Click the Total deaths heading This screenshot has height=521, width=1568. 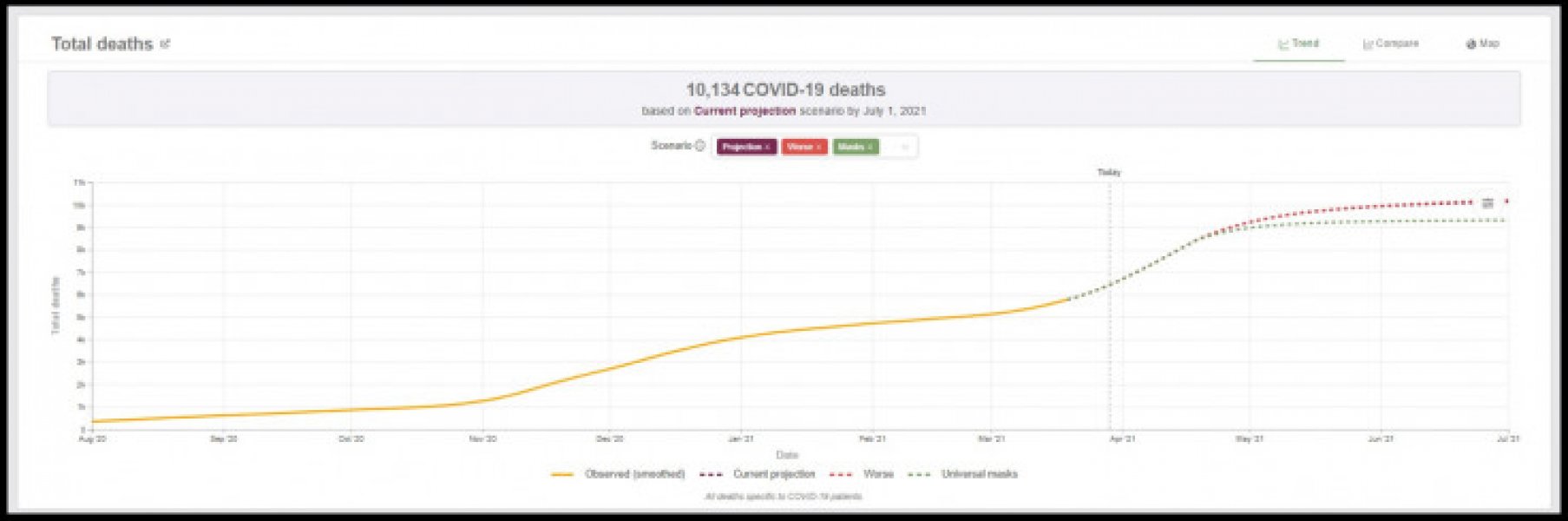point(102,43)
